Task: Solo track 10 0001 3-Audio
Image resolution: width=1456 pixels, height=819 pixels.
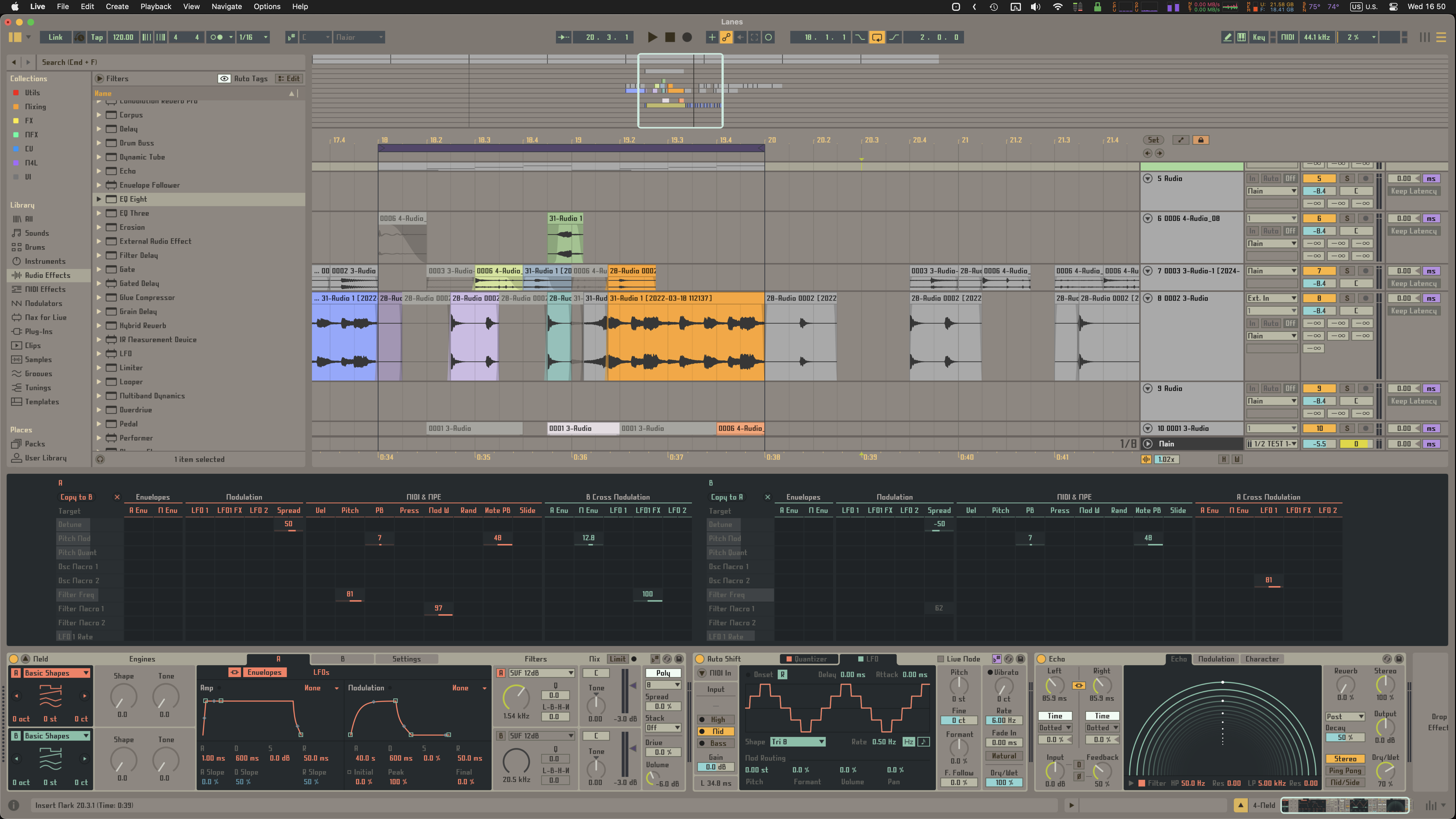Action: click(1347, 429)
